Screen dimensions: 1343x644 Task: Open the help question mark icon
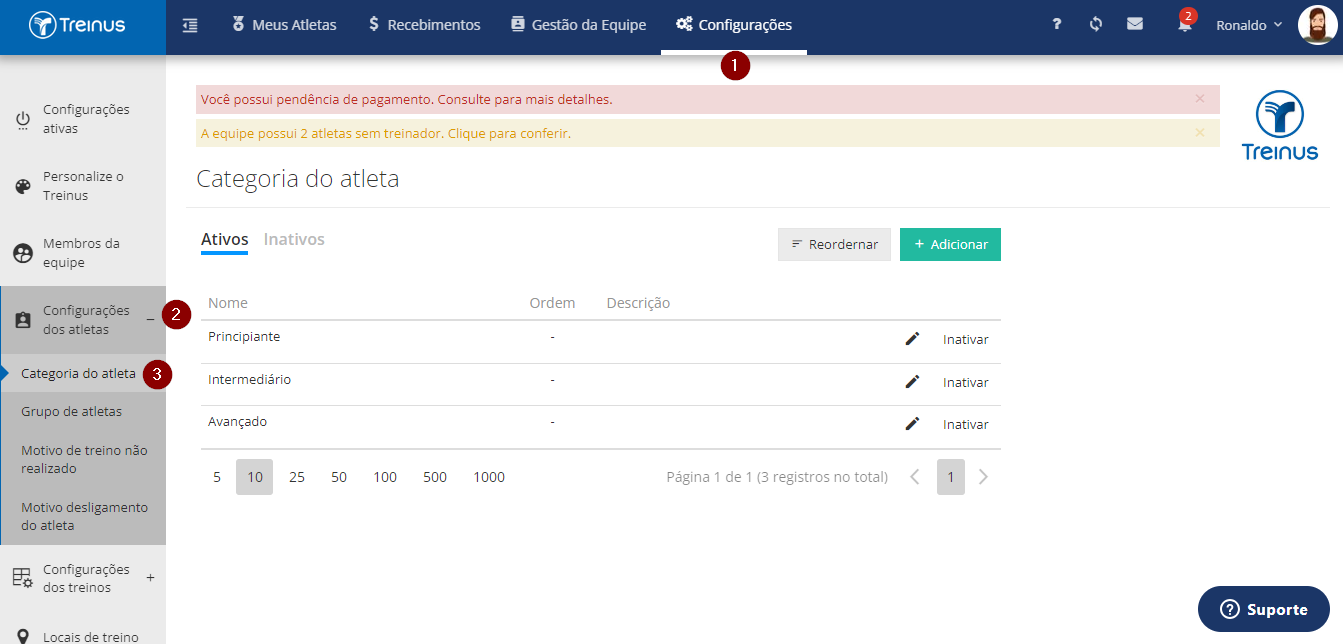click(x=1057, y=25)
